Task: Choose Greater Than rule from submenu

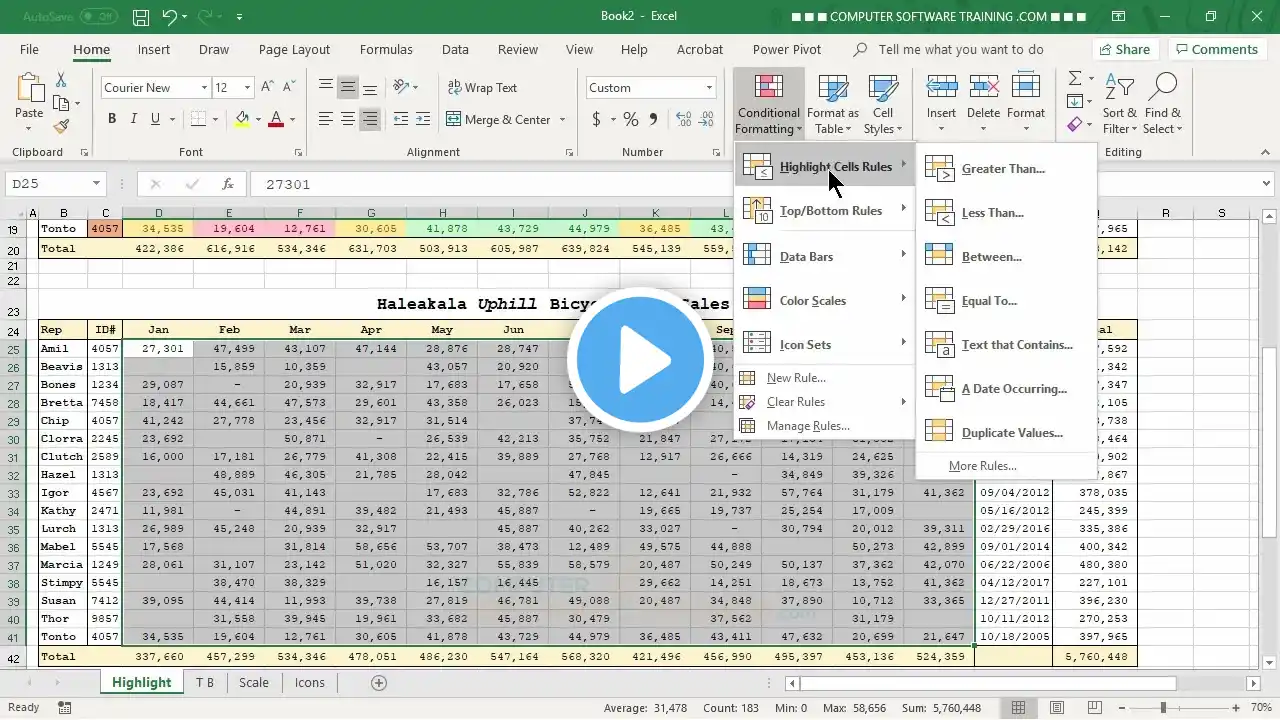Action: click(1002, 169)
